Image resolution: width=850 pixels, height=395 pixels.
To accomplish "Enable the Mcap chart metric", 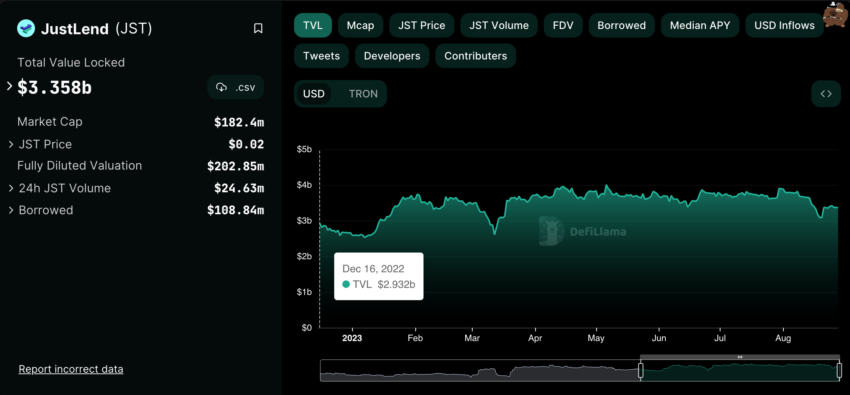I will [360, 25].
